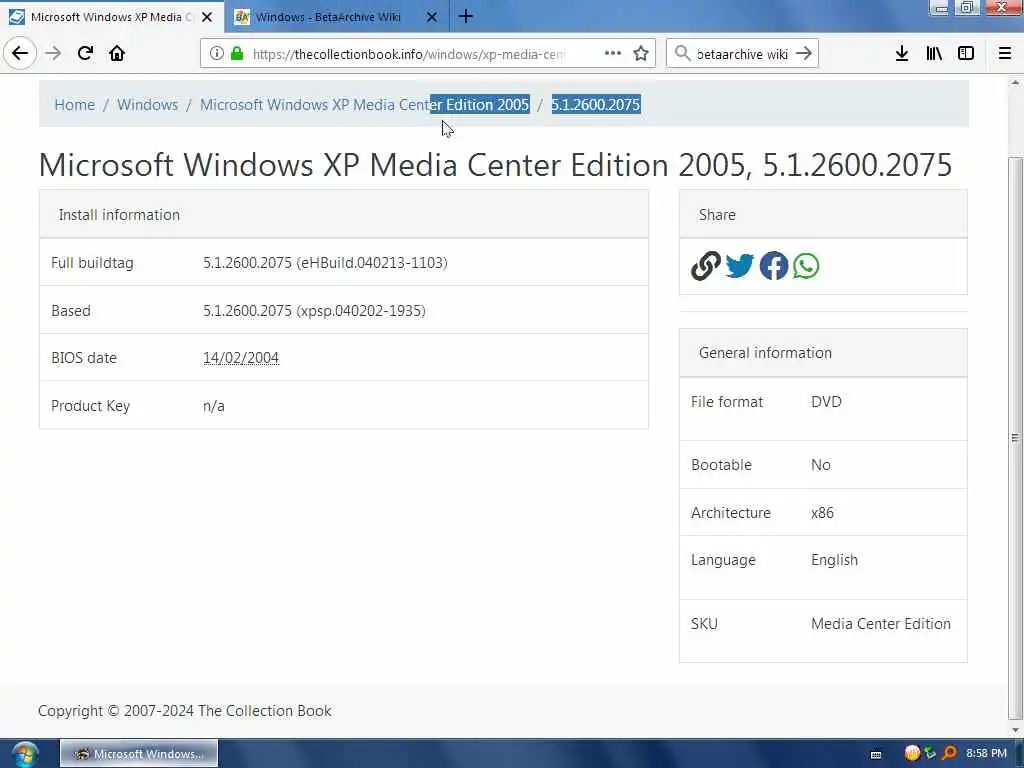This screenshot has height=768, width=1024.
Task: Open page actions three-dot menu
Action: coord(613,54)
